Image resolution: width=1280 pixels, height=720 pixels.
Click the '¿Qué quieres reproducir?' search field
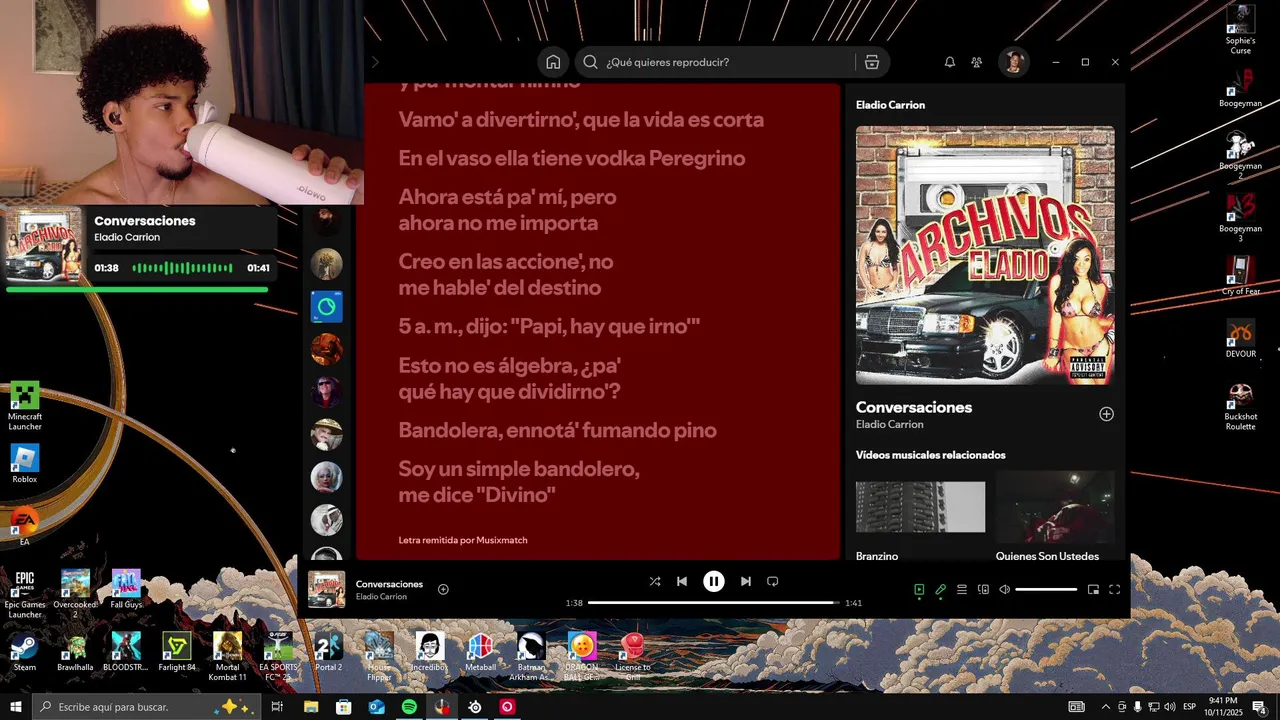pyautogui.click(x=731, y=62)
